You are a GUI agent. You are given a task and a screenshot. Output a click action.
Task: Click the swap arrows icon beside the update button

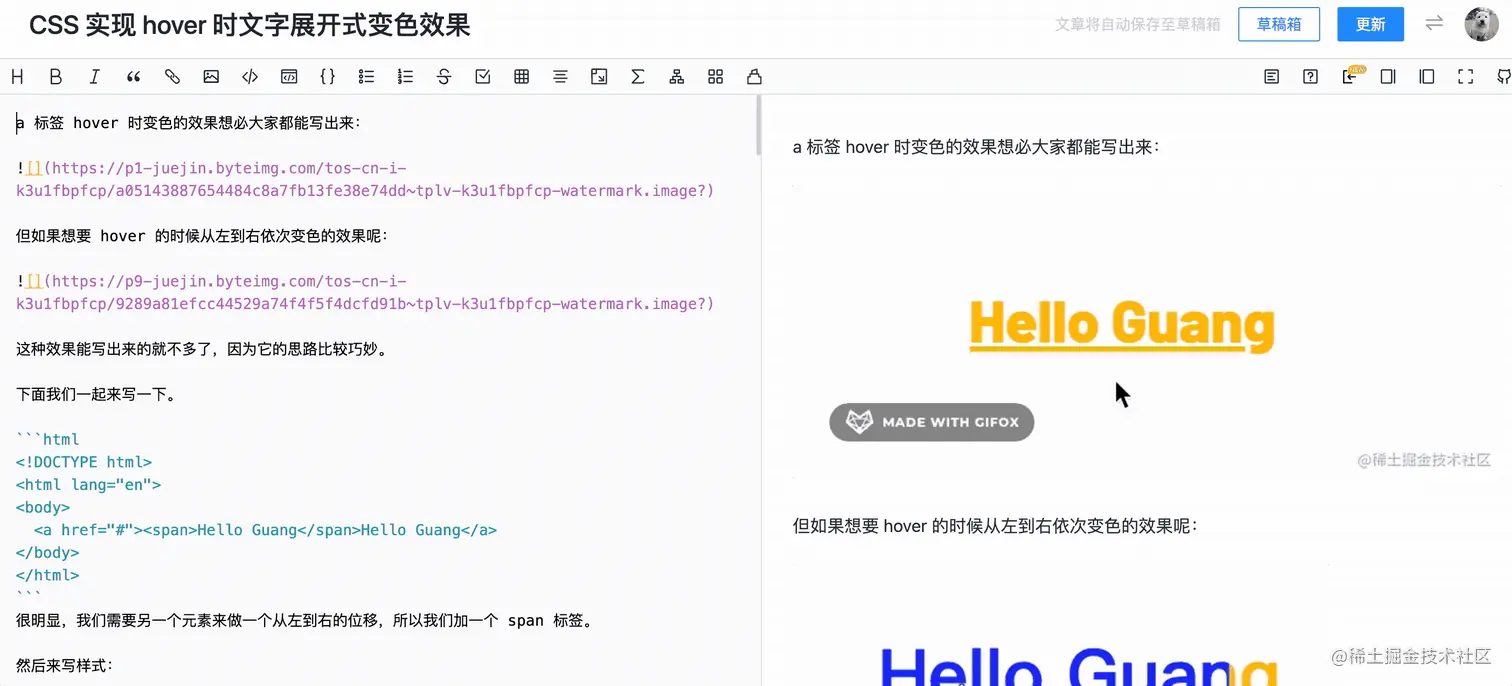(1434, 23)
